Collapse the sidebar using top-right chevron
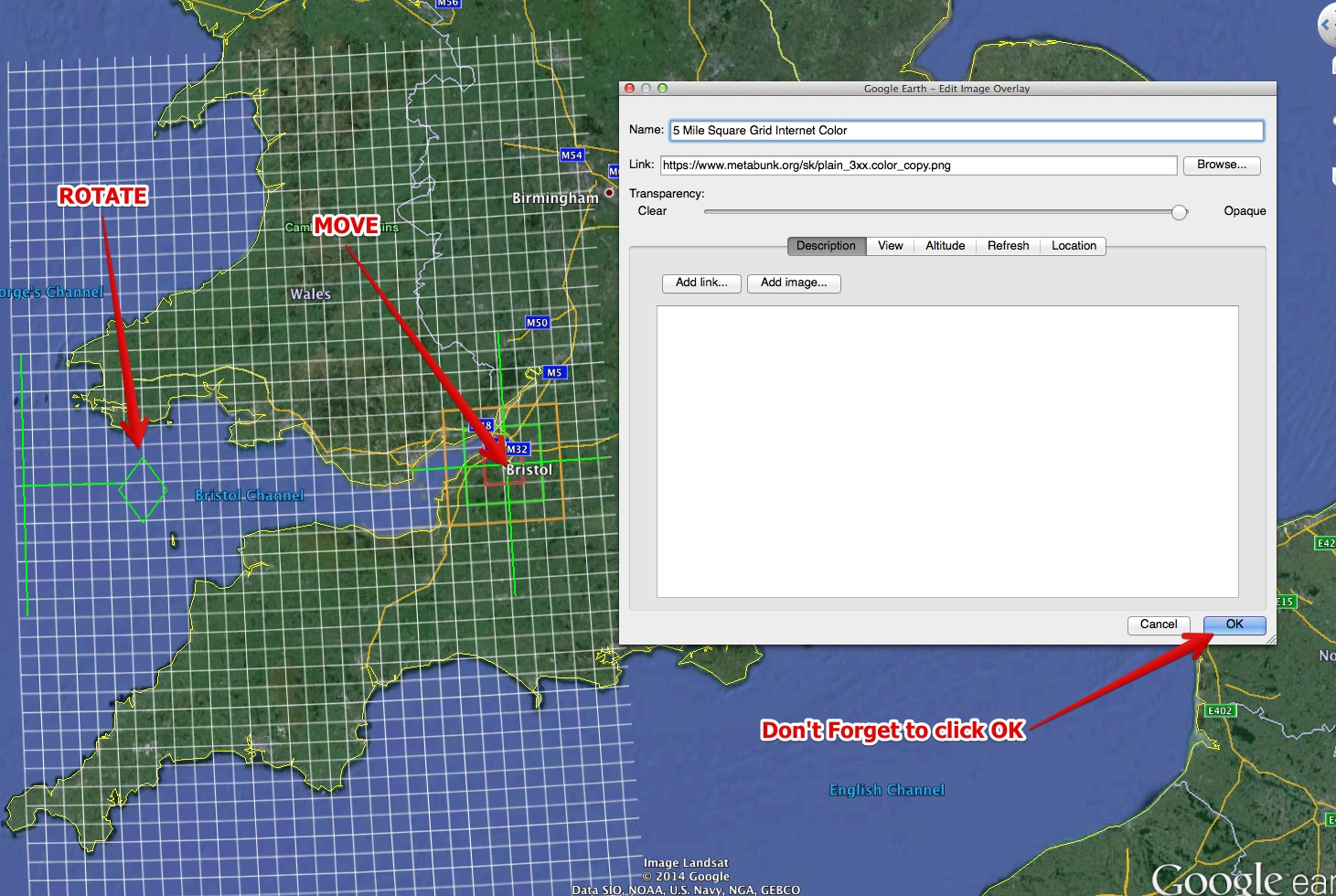Image resolution: width=1336 pixels, height=896 pixels. [x=1325, y=25]
